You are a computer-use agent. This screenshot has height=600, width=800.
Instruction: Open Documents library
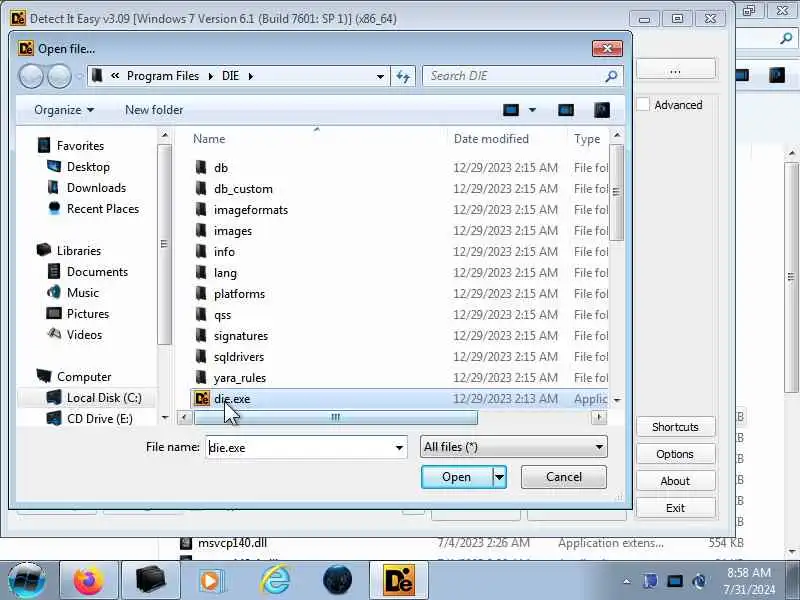click(97, 271)
